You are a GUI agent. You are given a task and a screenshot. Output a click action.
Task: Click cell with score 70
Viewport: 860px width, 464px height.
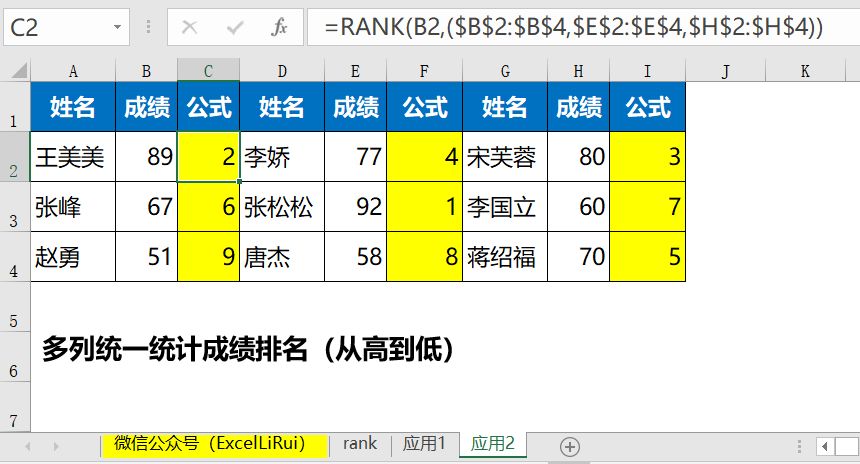point(579,257)
